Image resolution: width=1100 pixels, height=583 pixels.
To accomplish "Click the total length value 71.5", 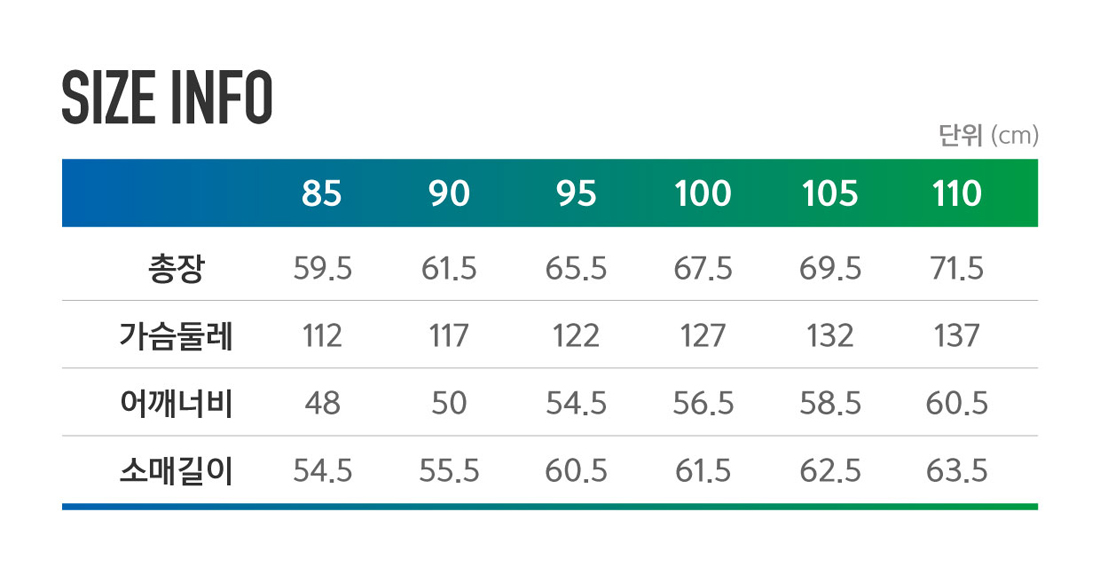I will pyautogui.click(x=957, y=269).
